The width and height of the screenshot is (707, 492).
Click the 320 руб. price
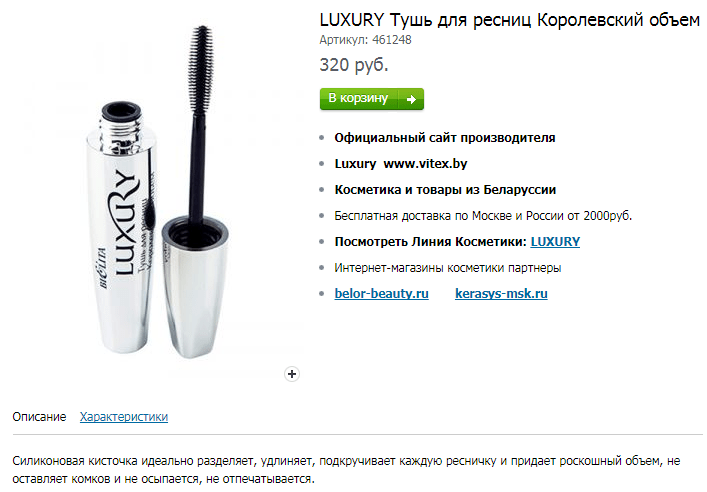354,65
